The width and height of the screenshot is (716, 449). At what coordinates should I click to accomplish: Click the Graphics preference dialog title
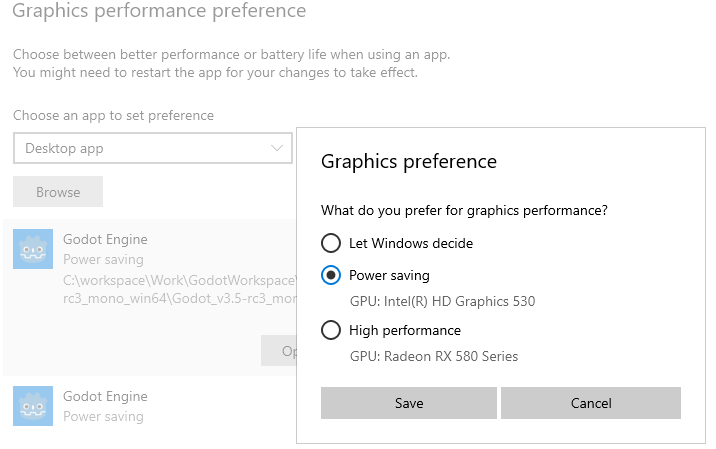click(408, 161)
